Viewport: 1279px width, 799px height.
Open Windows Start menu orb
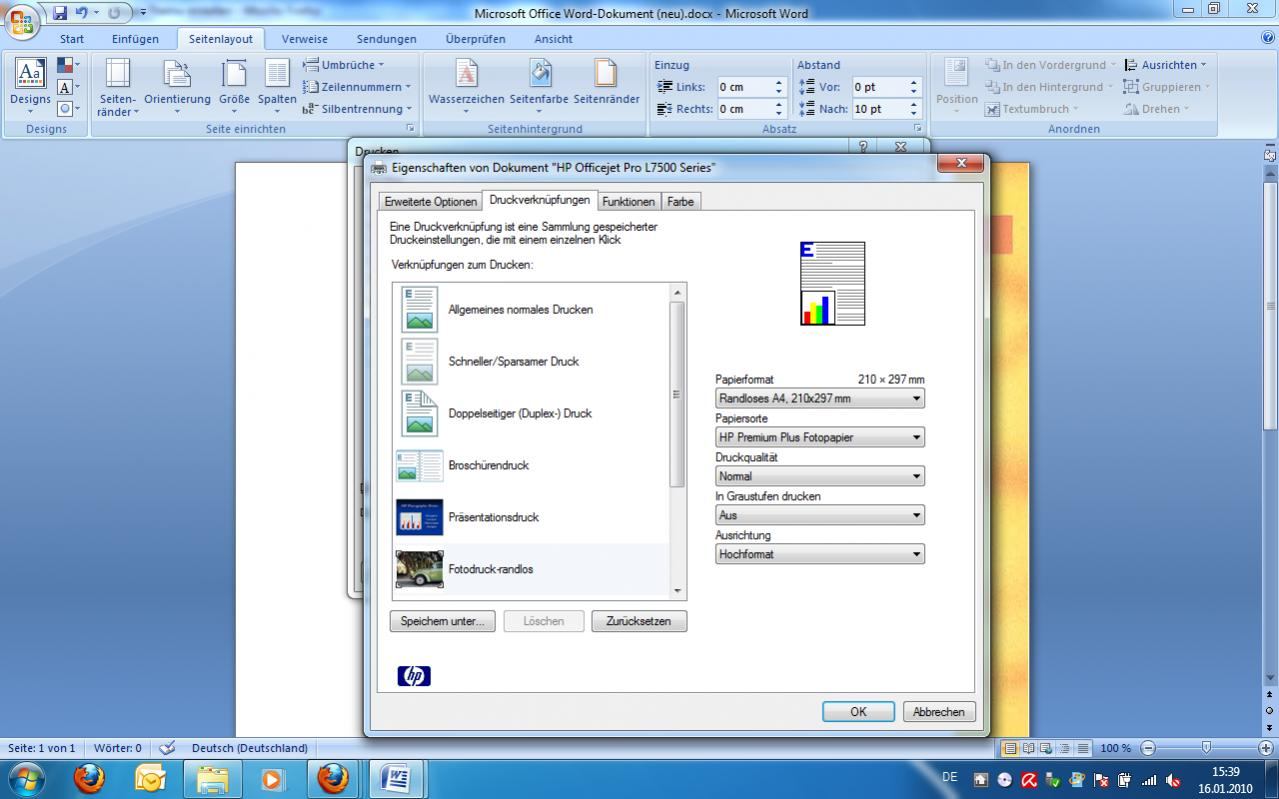click(x=27, y=778)
